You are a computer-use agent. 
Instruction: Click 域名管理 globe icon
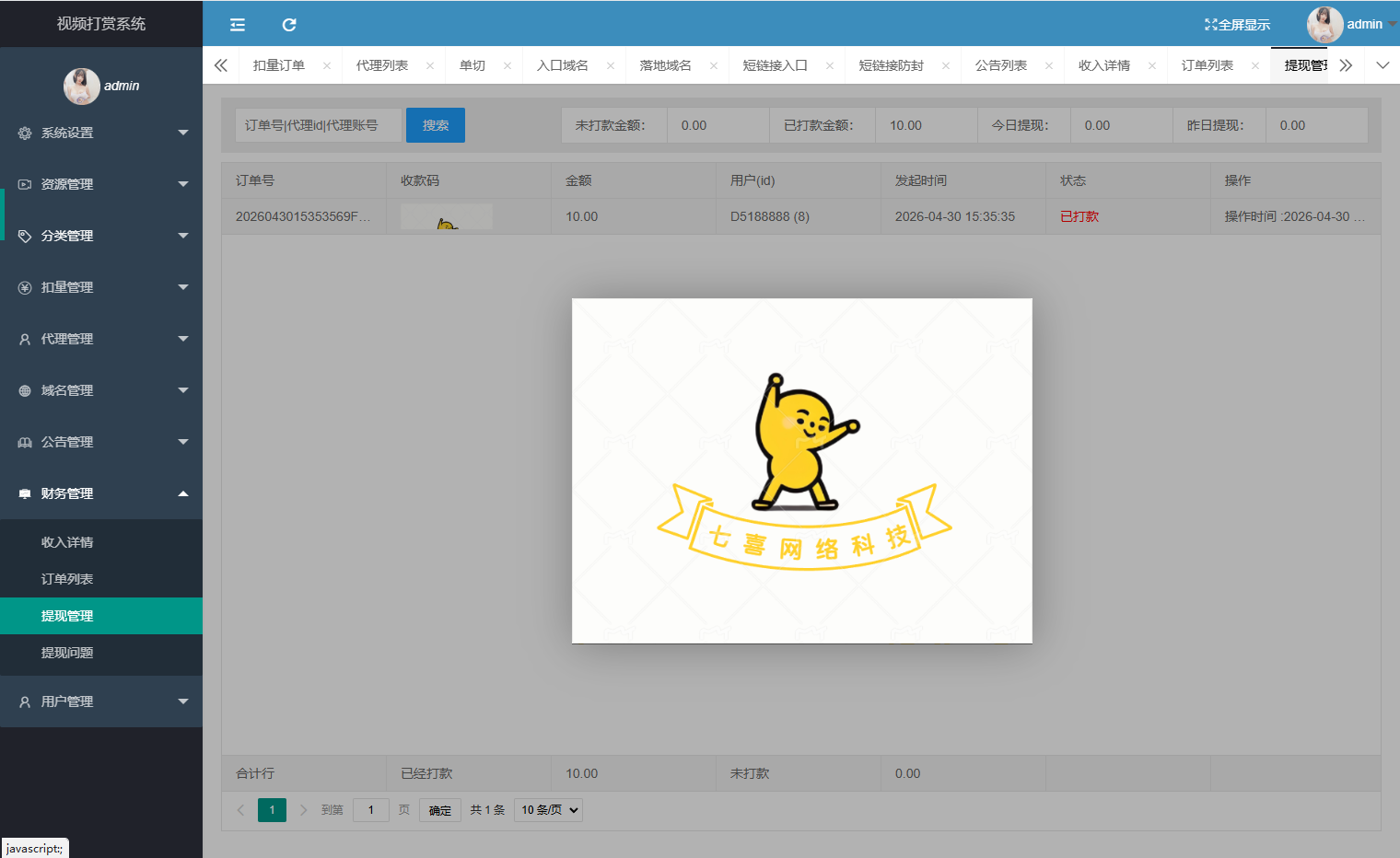click(x=25, y=390)
